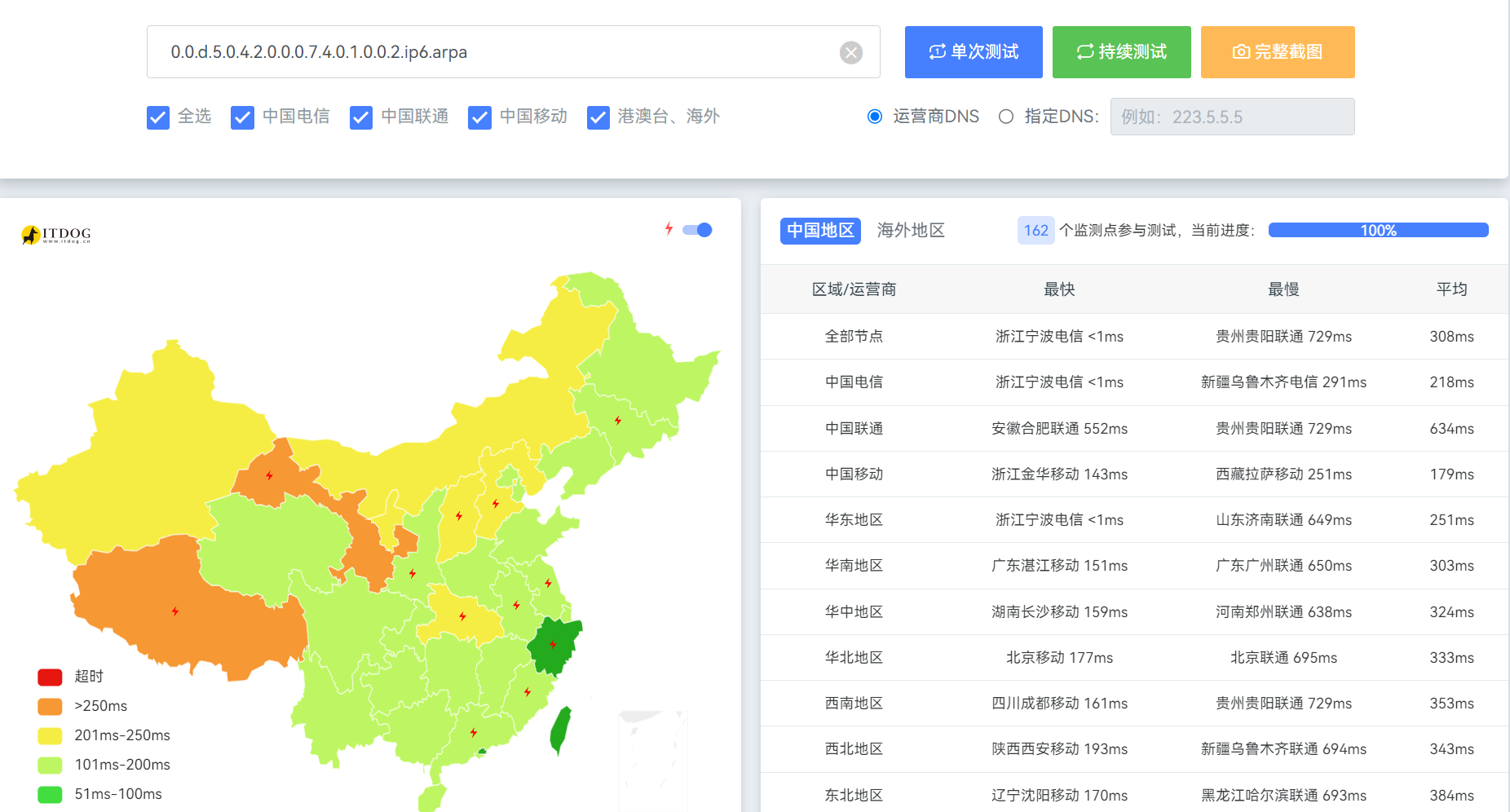Click lightning marker in northeast Heilongjiang area

618,421
